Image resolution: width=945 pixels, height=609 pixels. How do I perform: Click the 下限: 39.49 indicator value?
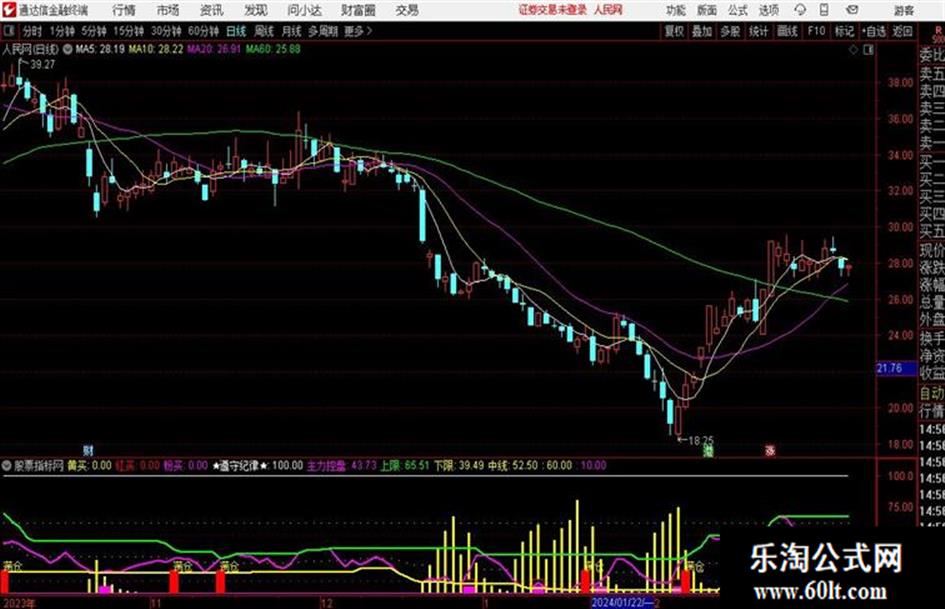[459, 465]
